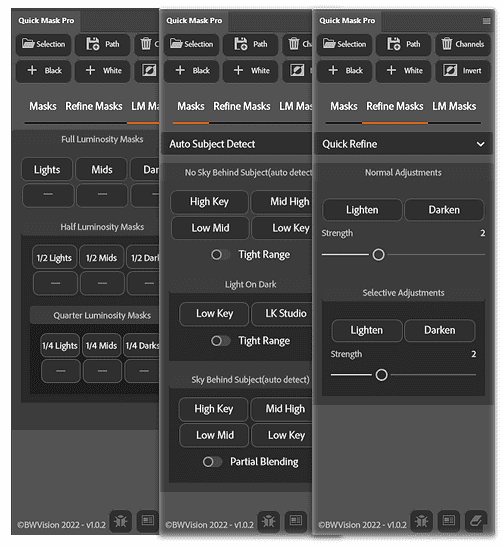Click minus button below 1/4 Lights
The width and height of the screenshot is (503, 547).
[x=61, y=370]
